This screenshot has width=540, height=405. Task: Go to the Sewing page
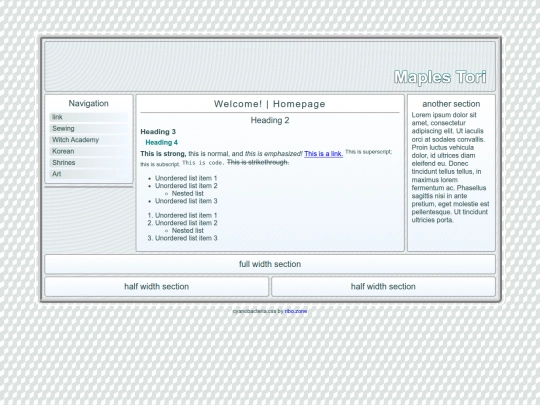(x=89, y=128)
